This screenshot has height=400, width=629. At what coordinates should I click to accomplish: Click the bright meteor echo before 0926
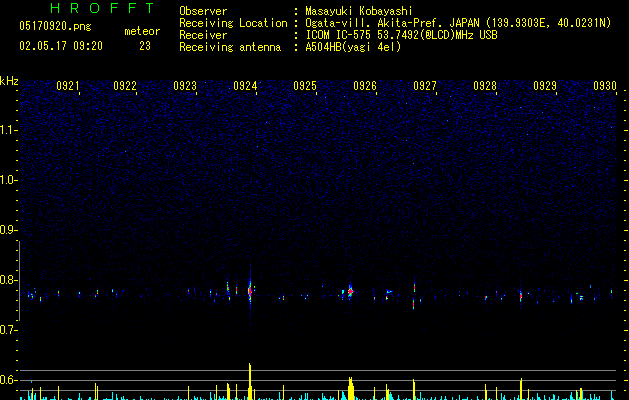pyautogui.click(x=350, y=292)
